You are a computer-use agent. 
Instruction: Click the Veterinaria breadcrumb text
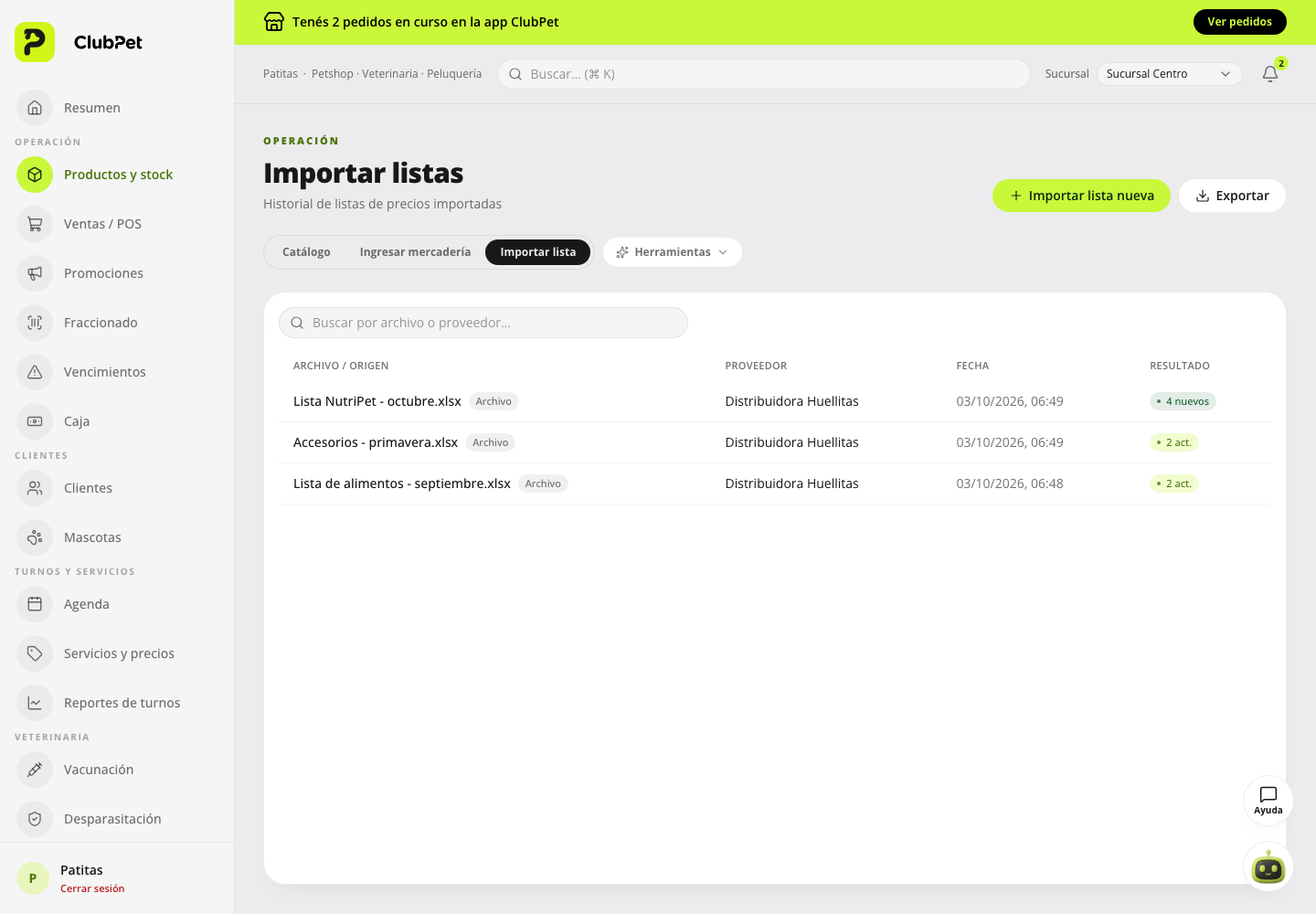point(390,74)
